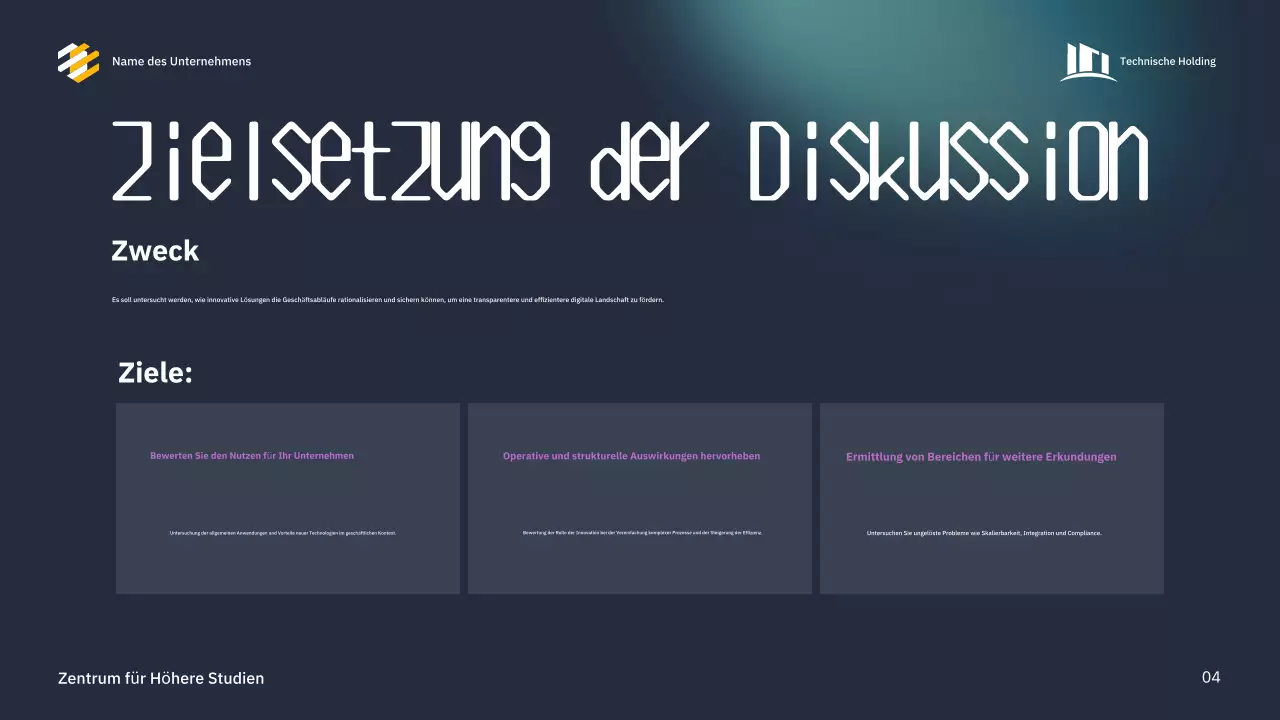Click empty bottom area of third card
This screenshot has height=720, width=1280.
tap(992, 570)
